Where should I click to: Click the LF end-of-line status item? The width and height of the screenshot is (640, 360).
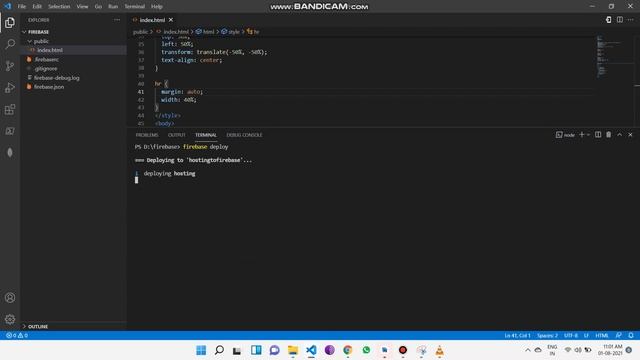(586, 335)
